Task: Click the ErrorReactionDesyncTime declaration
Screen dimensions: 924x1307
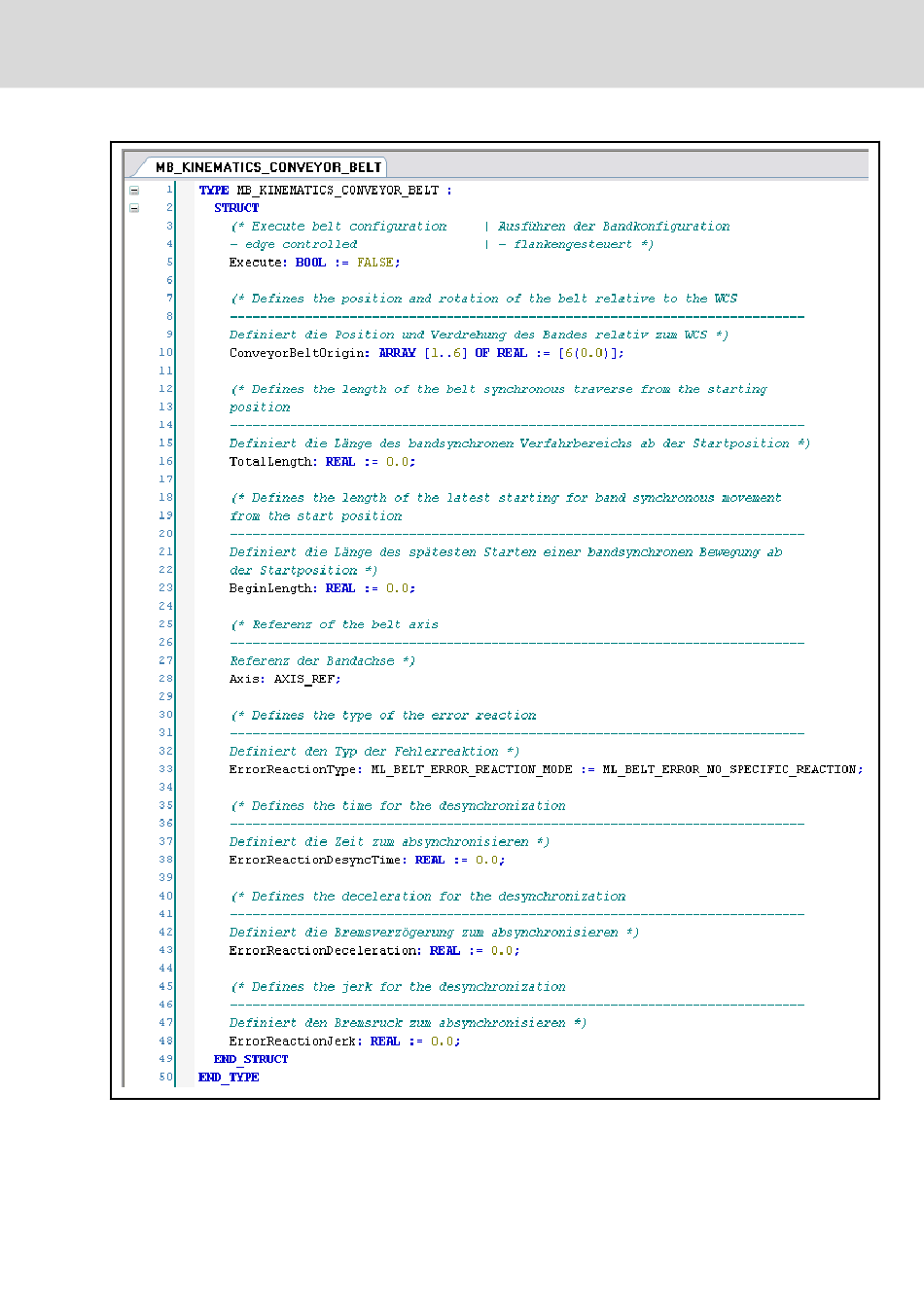Action: coord(367,860)
